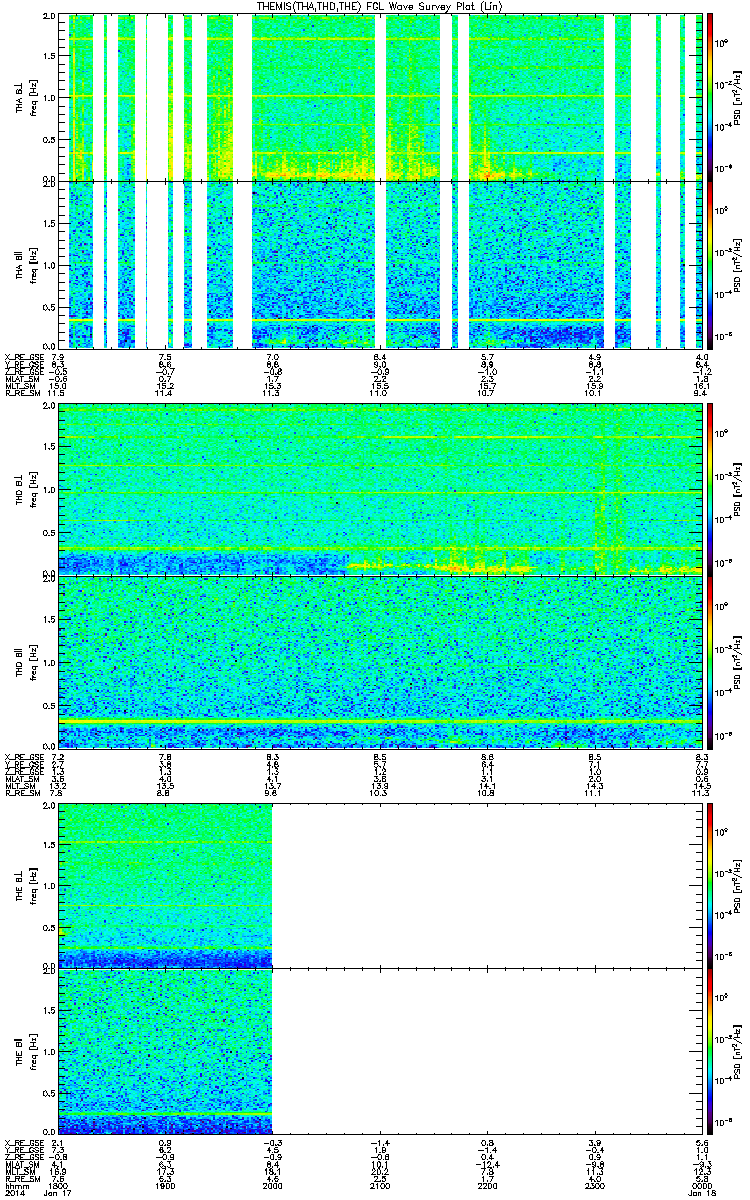Click the '2200' time tick label
This screenshot has width=750, height=1200.
click(488, 1185)
